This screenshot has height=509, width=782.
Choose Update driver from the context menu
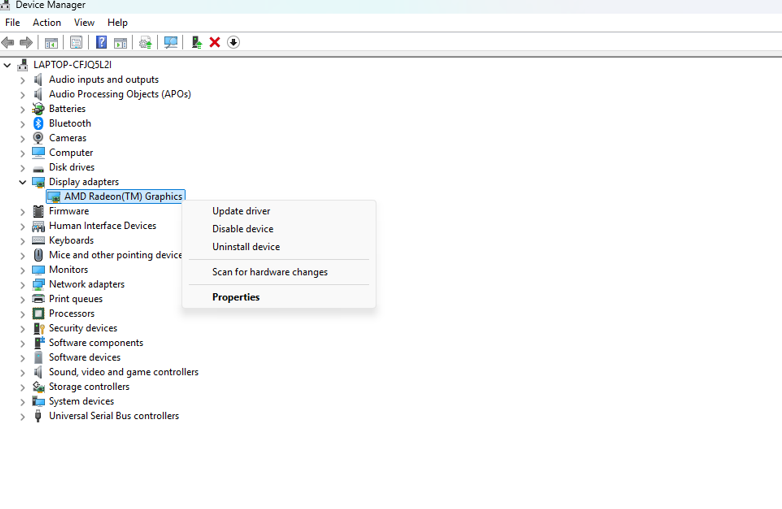241,211
